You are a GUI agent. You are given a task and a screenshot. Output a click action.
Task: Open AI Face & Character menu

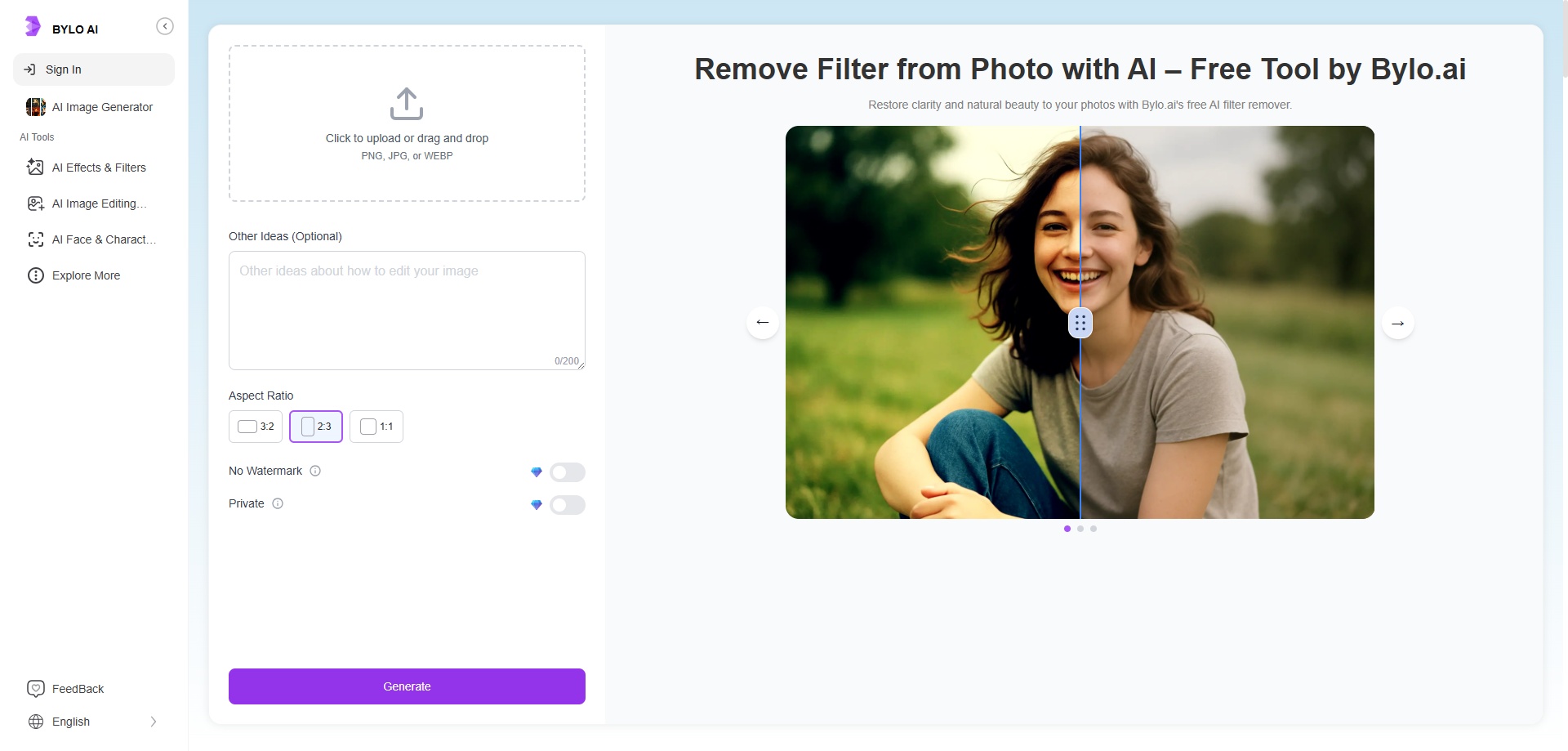[x=94, y=239]
